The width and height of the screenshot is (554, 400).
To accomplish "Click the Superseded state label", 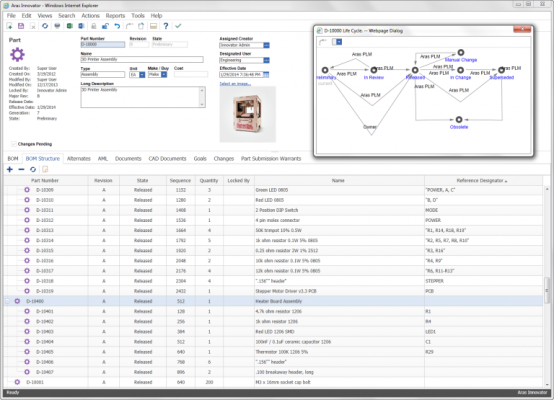I will [x=502, y=77].
